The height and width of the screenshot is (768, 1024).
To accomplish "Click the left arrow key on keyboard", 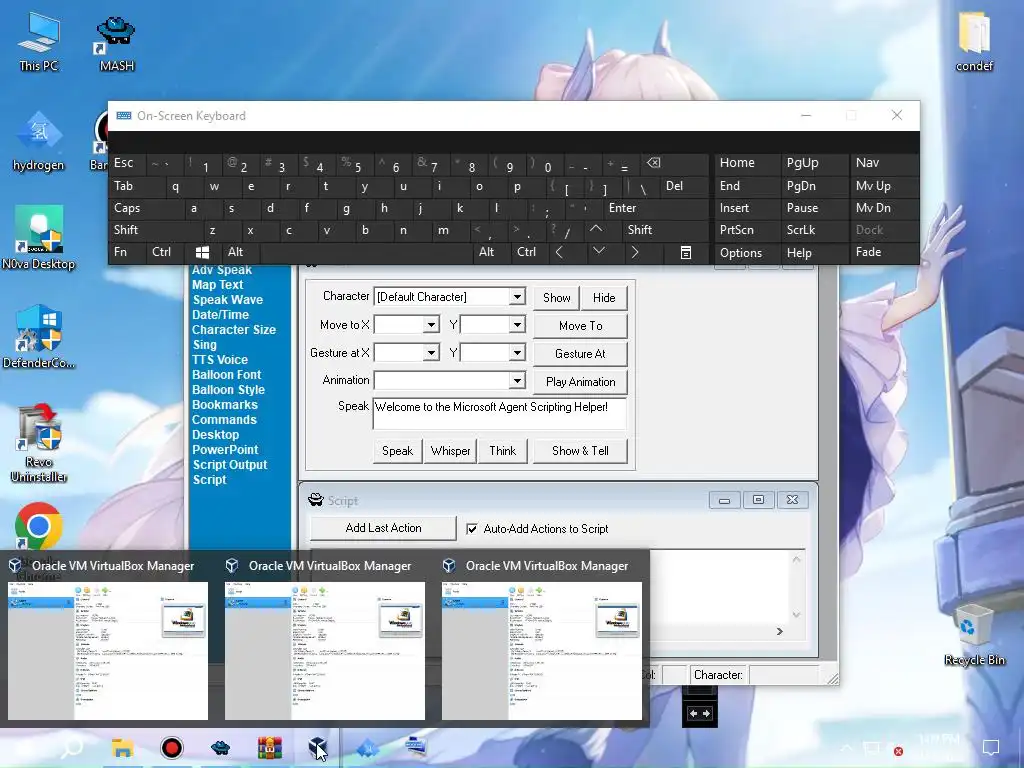I will pos(560,252).
